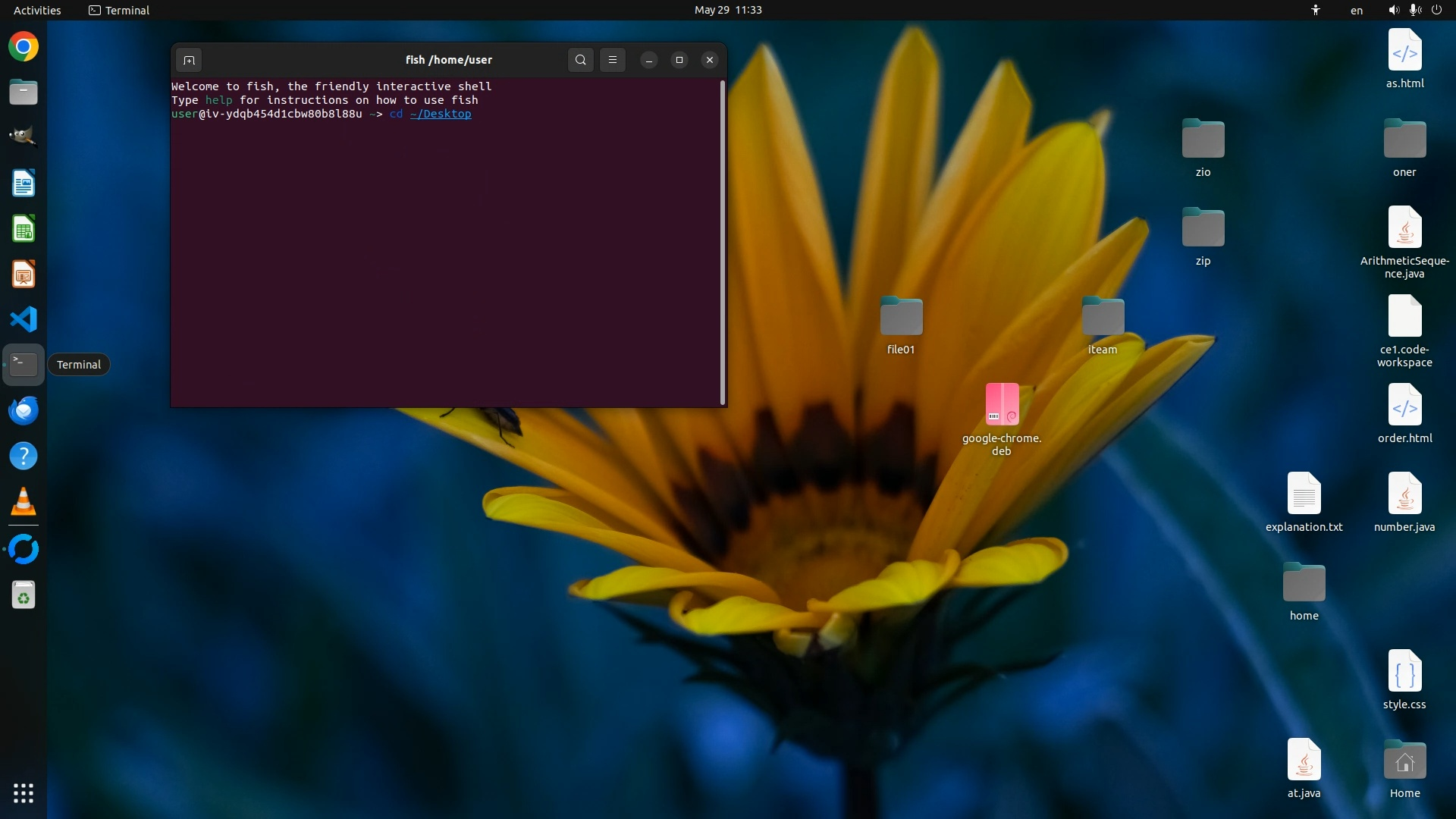Launch VLC media player from dock
This screenshot has height=819, width=1456.
pos(24,501)
